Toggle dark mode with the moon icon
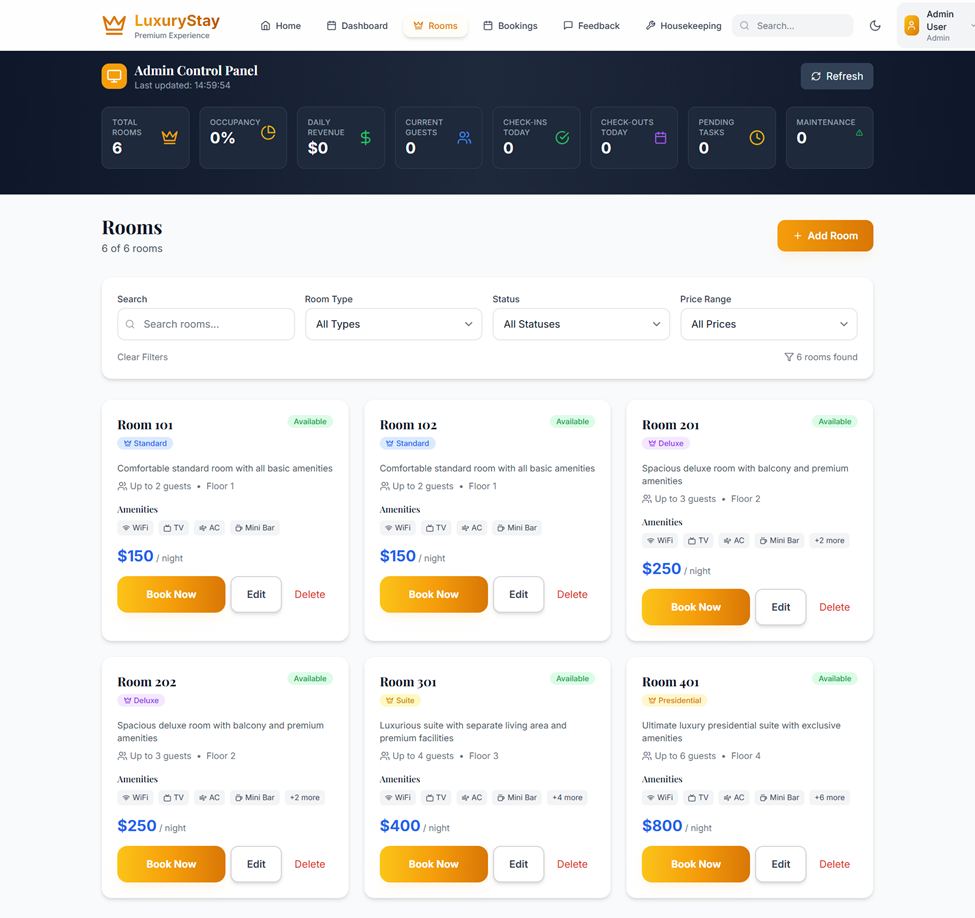 tap(875, 26)
